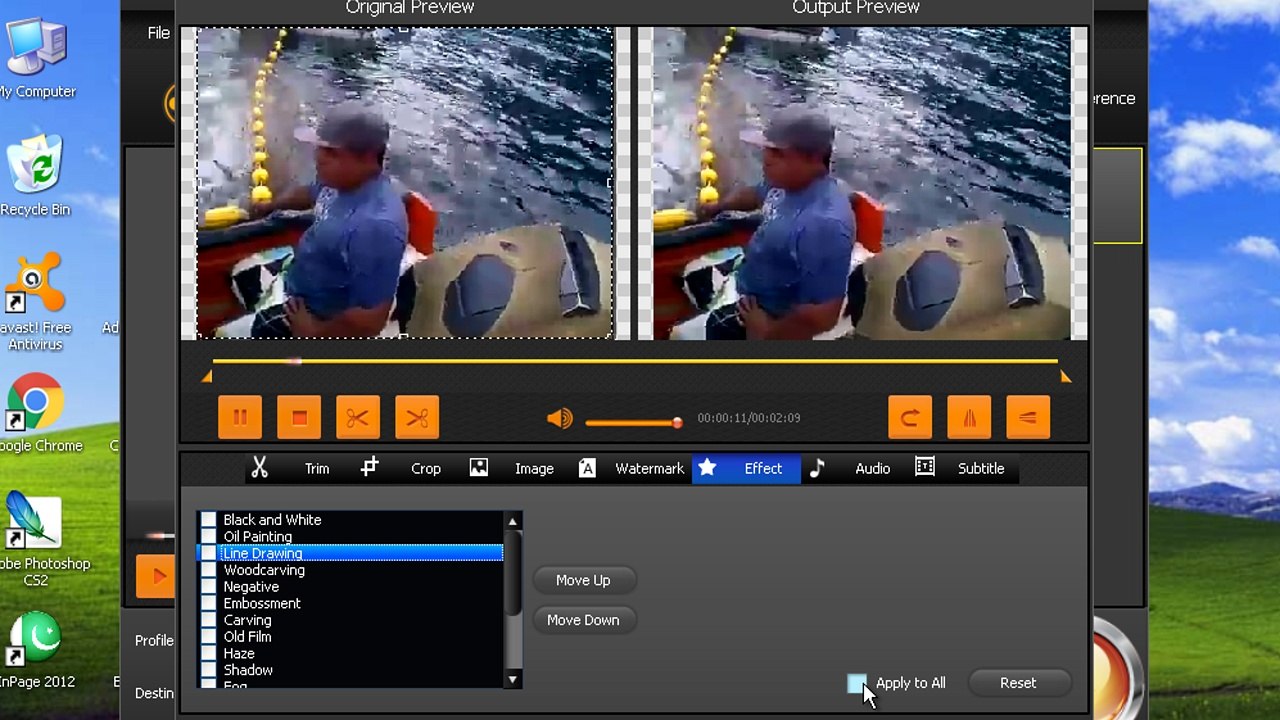The image size is (1280, 720).
Task: Select the Google Chrome desktop icon
Action: [x=38, y=413]
